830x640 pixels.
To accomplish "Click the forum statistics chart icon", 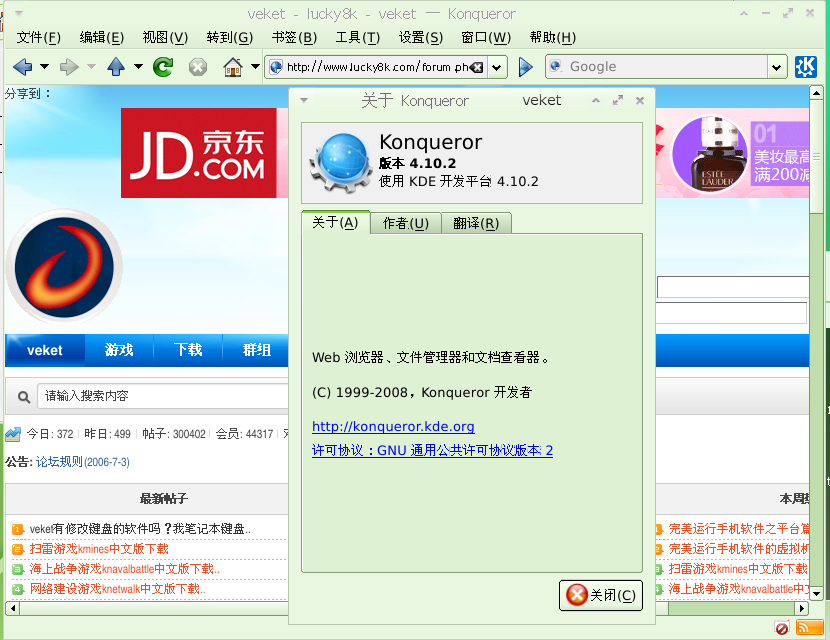I will point(13,434).
